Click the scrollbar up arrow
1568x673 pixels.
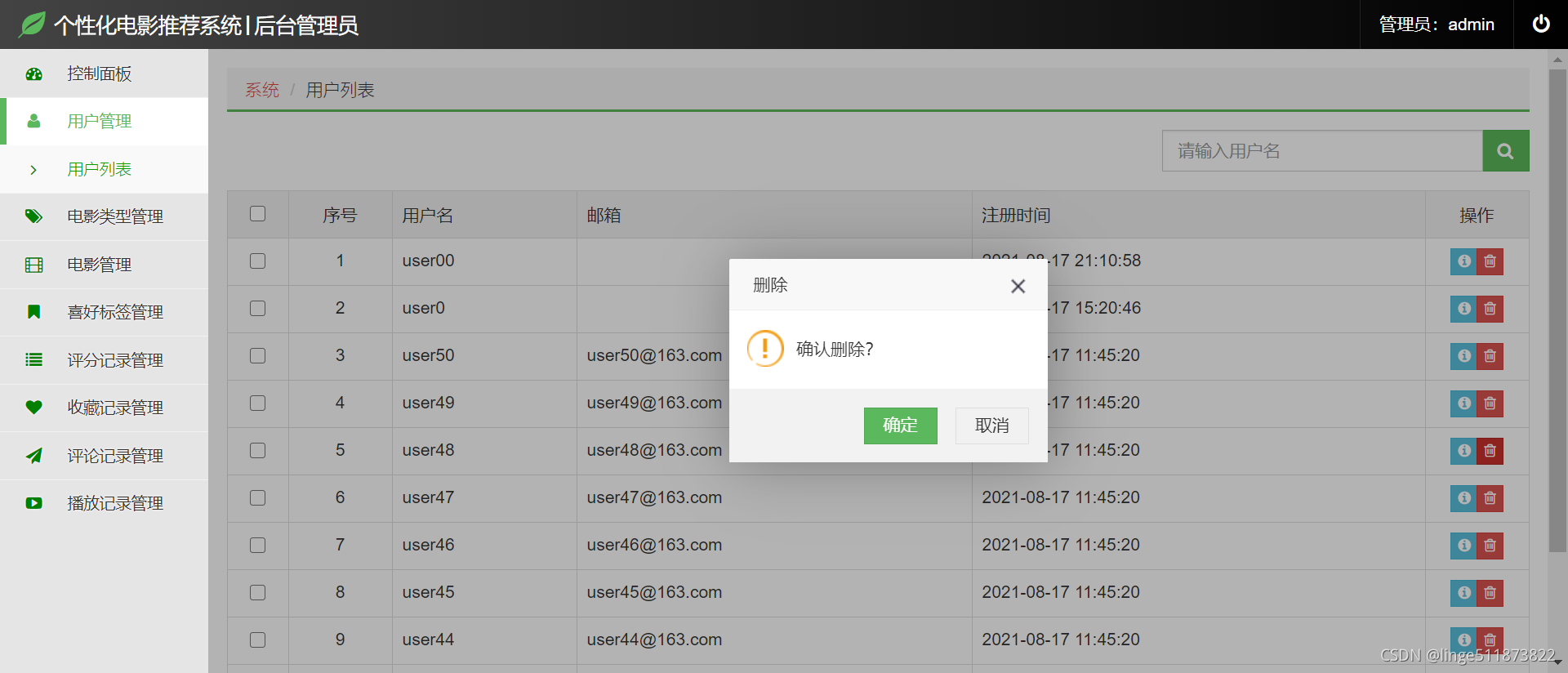coord(1557,59)
